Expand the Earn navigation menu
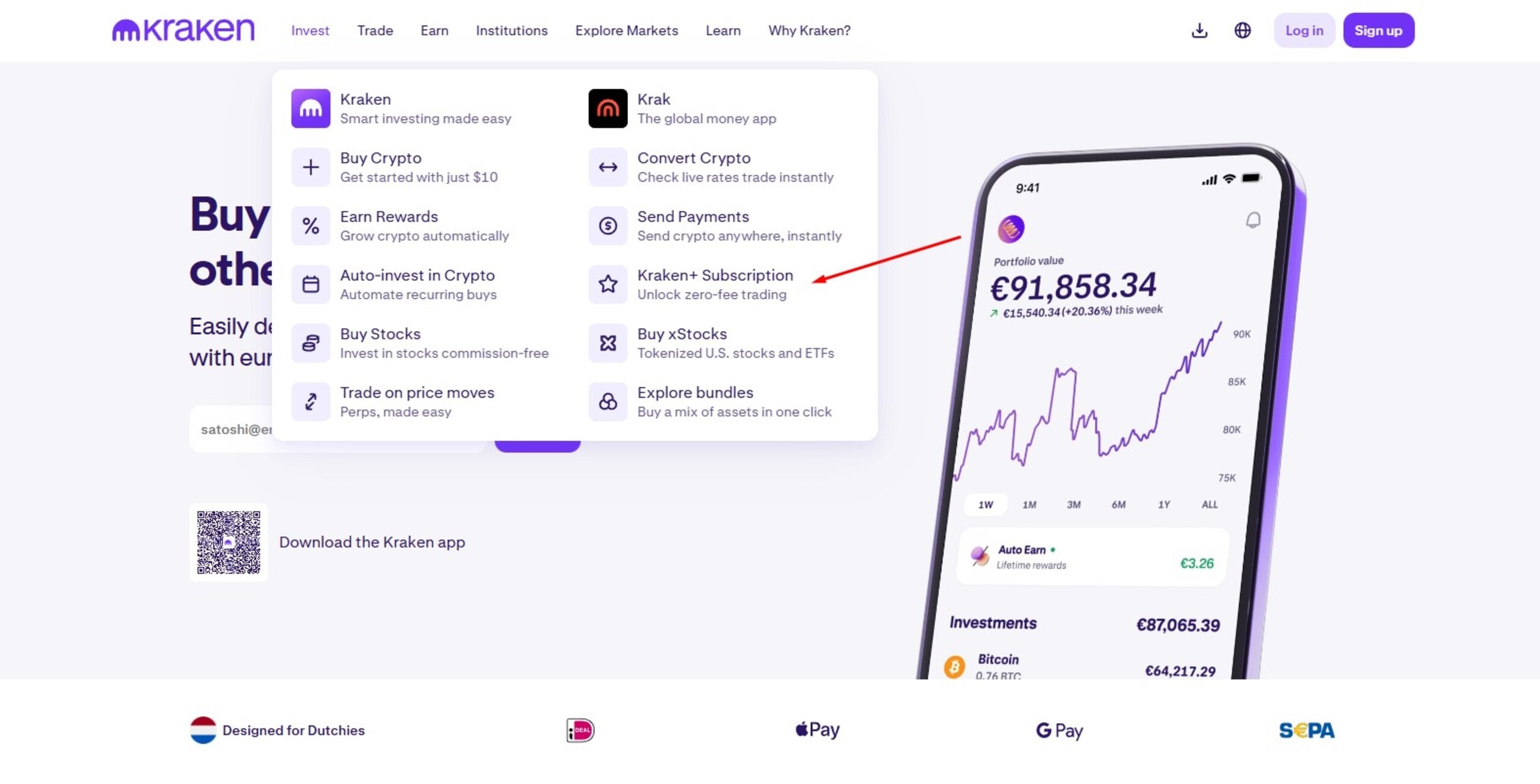Viewport: 1540px width, 784px height. [434, 30]
